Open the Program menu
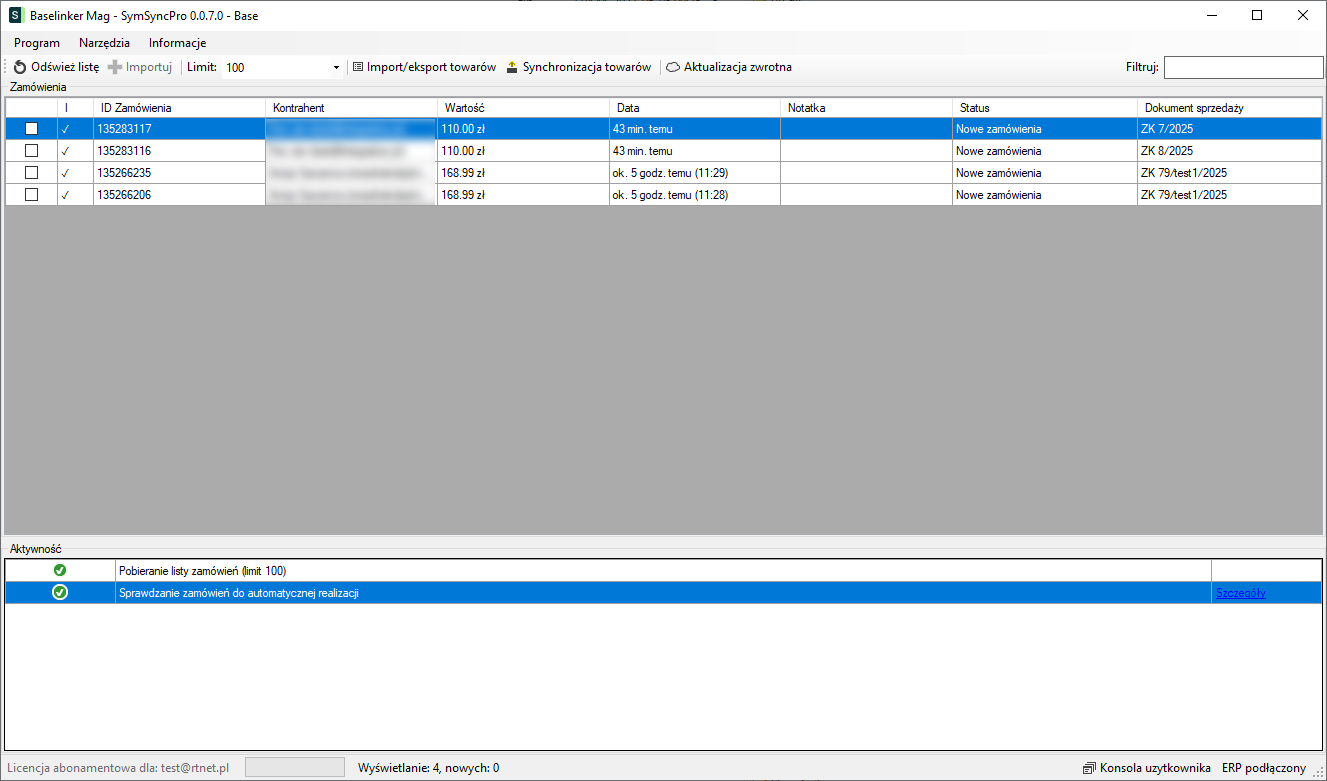 coord(37,43)
